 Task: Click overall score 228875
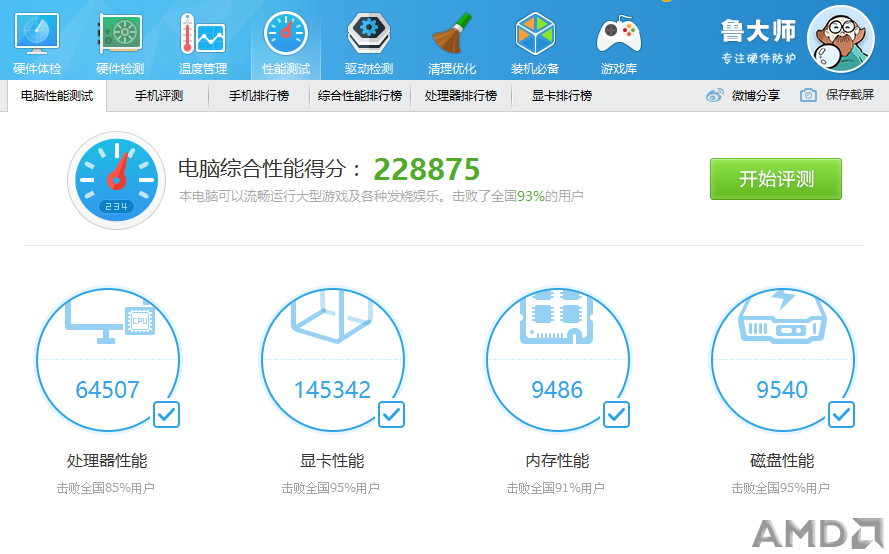coord(427,170)
